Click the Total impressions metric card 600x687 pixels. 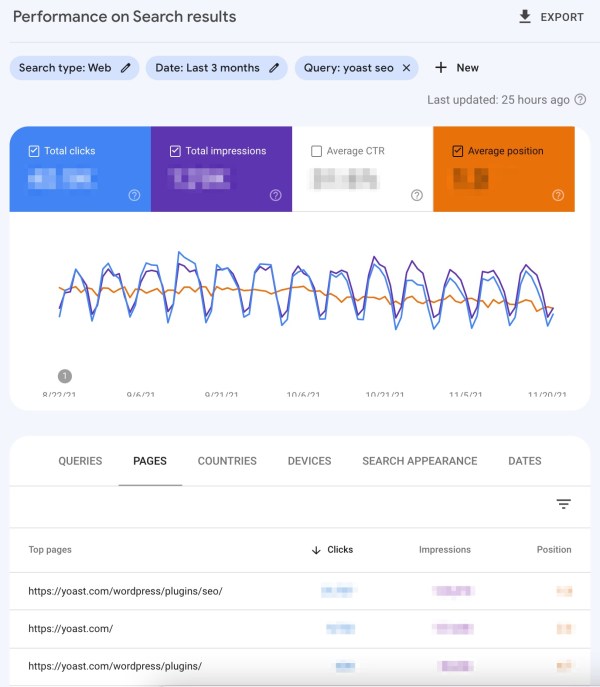click(221, 169)
